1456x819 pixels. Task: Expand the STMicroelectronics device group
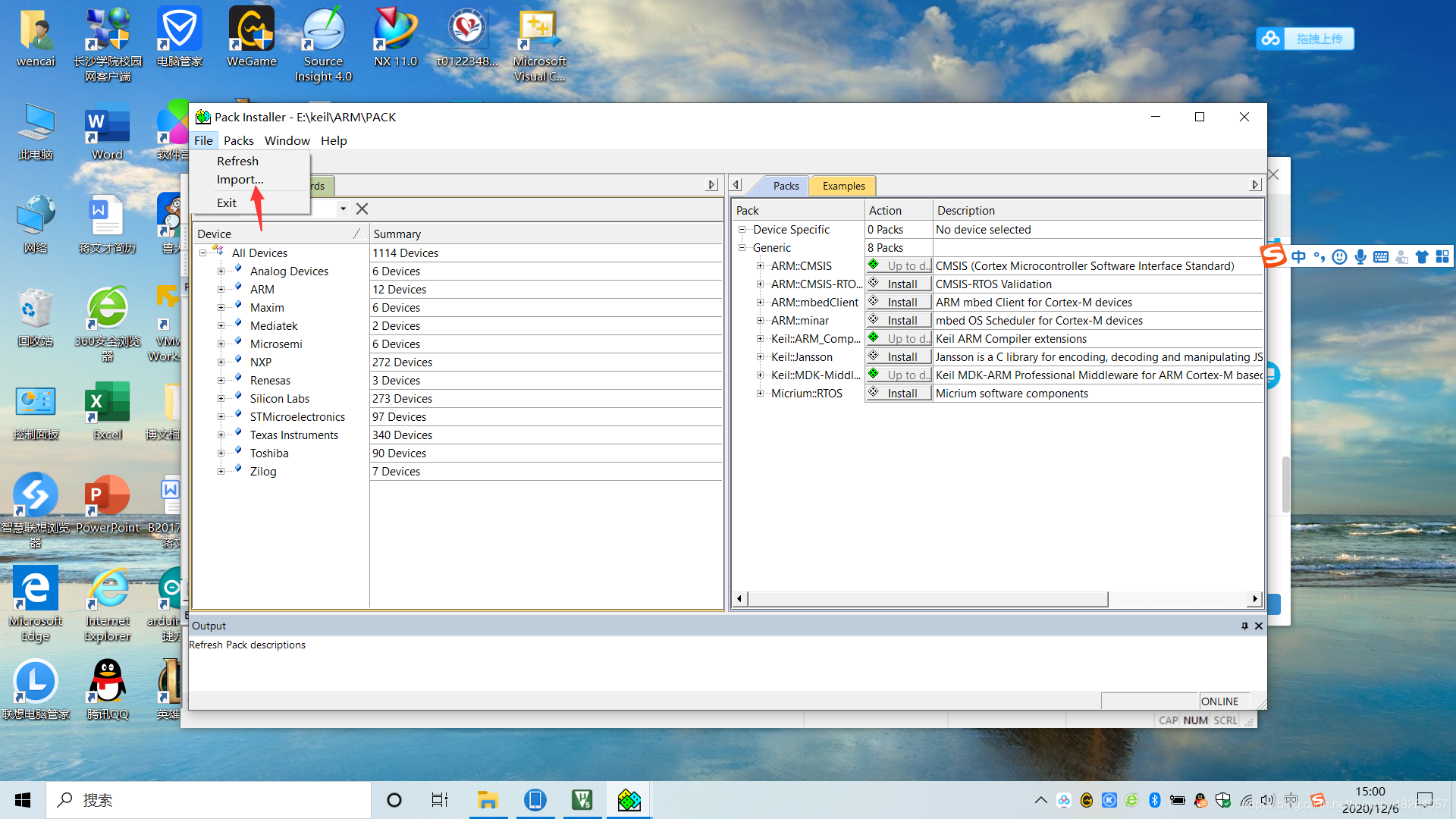coord(221,416)
